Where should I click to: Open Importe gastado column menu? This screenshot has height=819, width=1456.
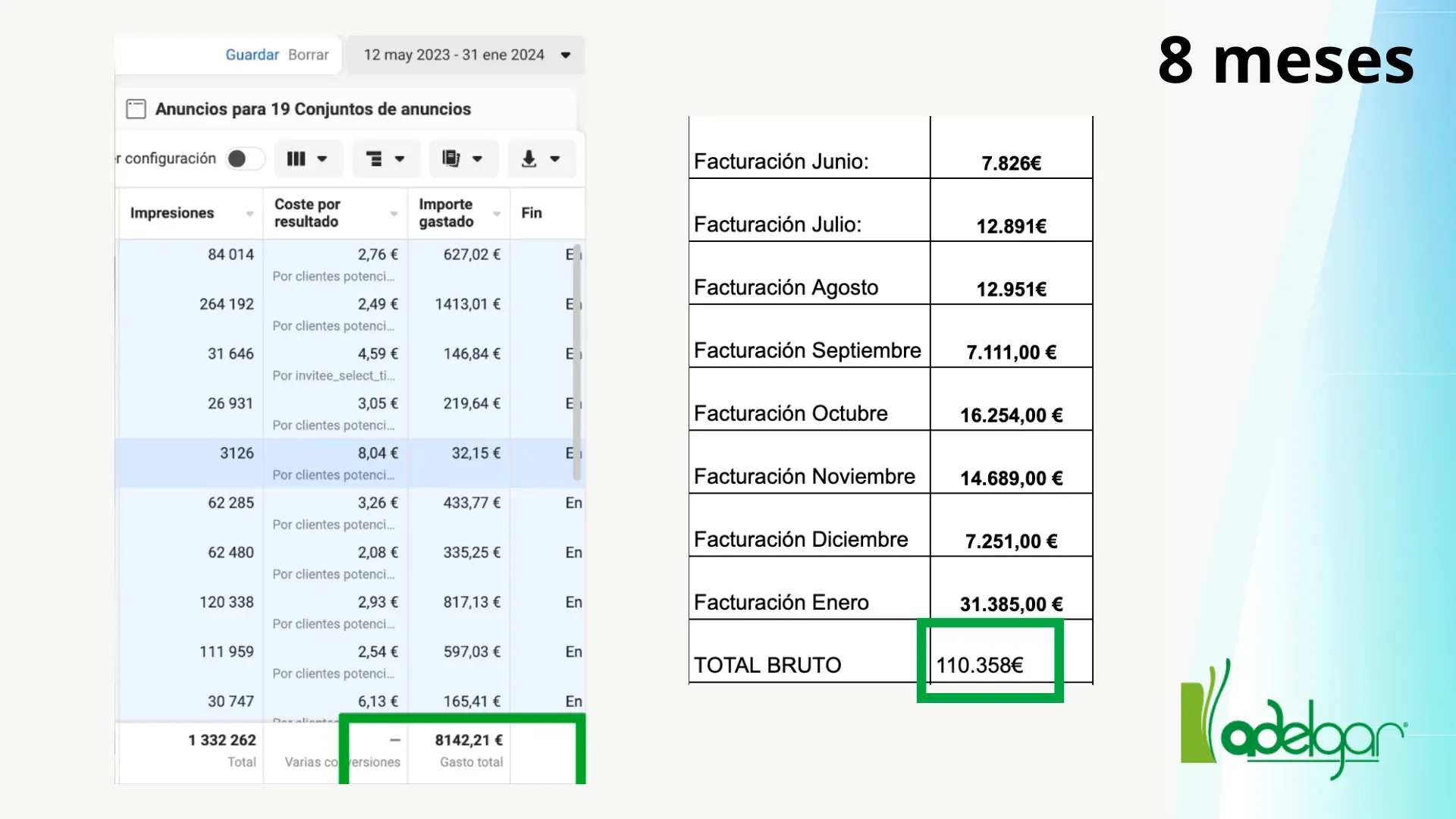[x=497, y=214]
